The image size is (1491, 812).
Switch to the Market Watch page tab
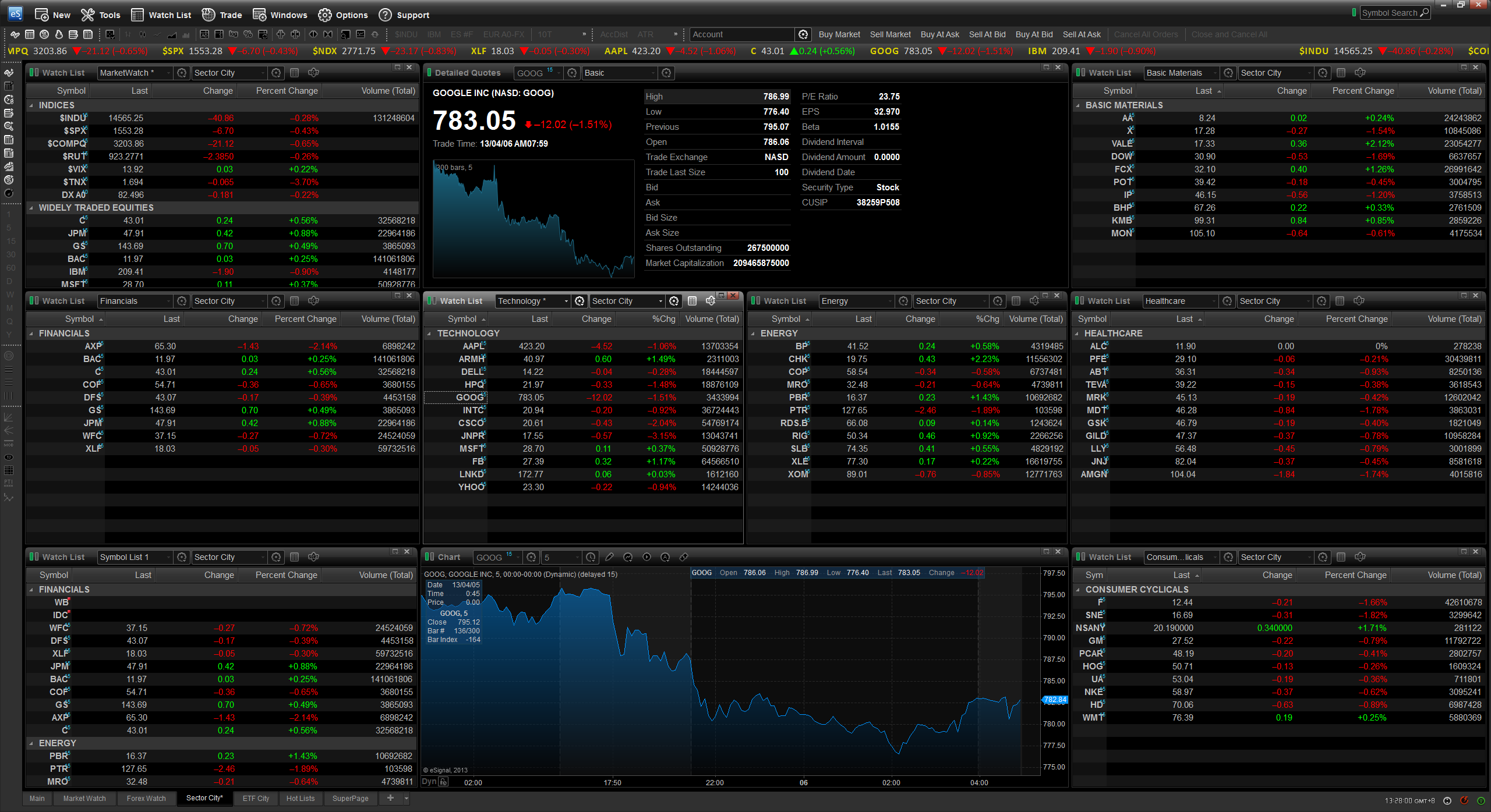point(84,798)
